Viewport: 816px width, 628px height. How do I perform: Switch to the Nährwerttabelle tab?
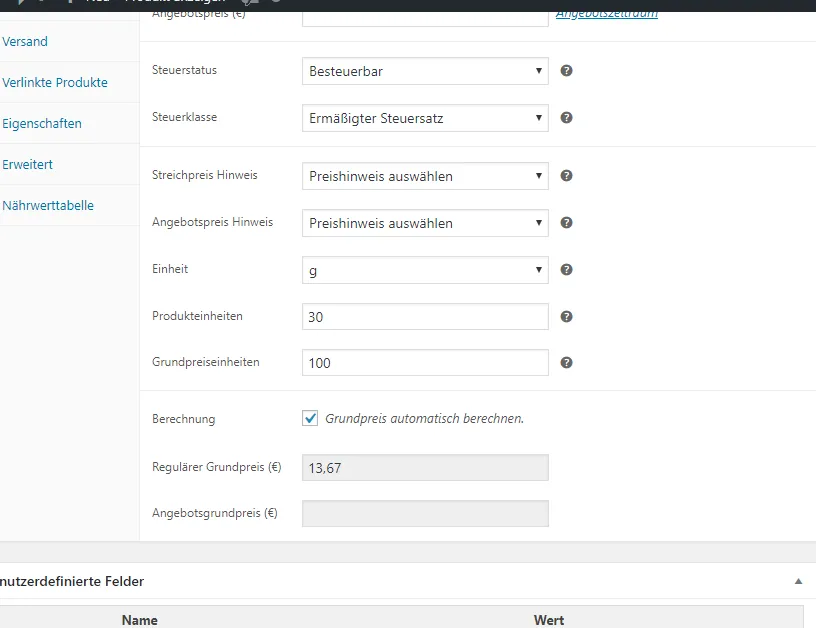48,206
